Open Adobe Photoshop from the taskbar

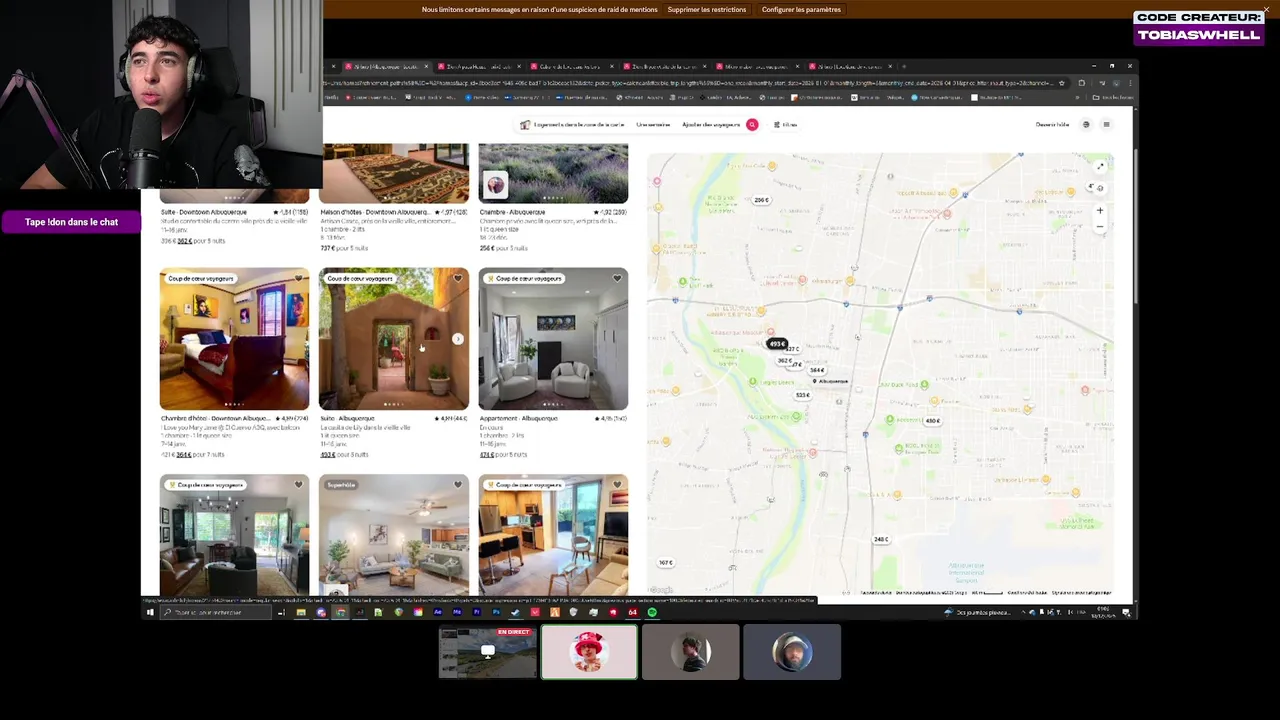496,612
